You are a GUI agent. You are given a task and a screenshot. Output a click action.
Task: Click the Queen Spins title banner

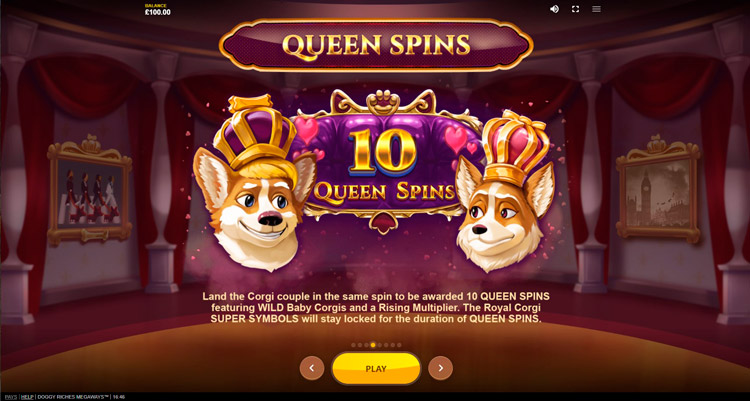pyautogui.click(x=376, y=45)
